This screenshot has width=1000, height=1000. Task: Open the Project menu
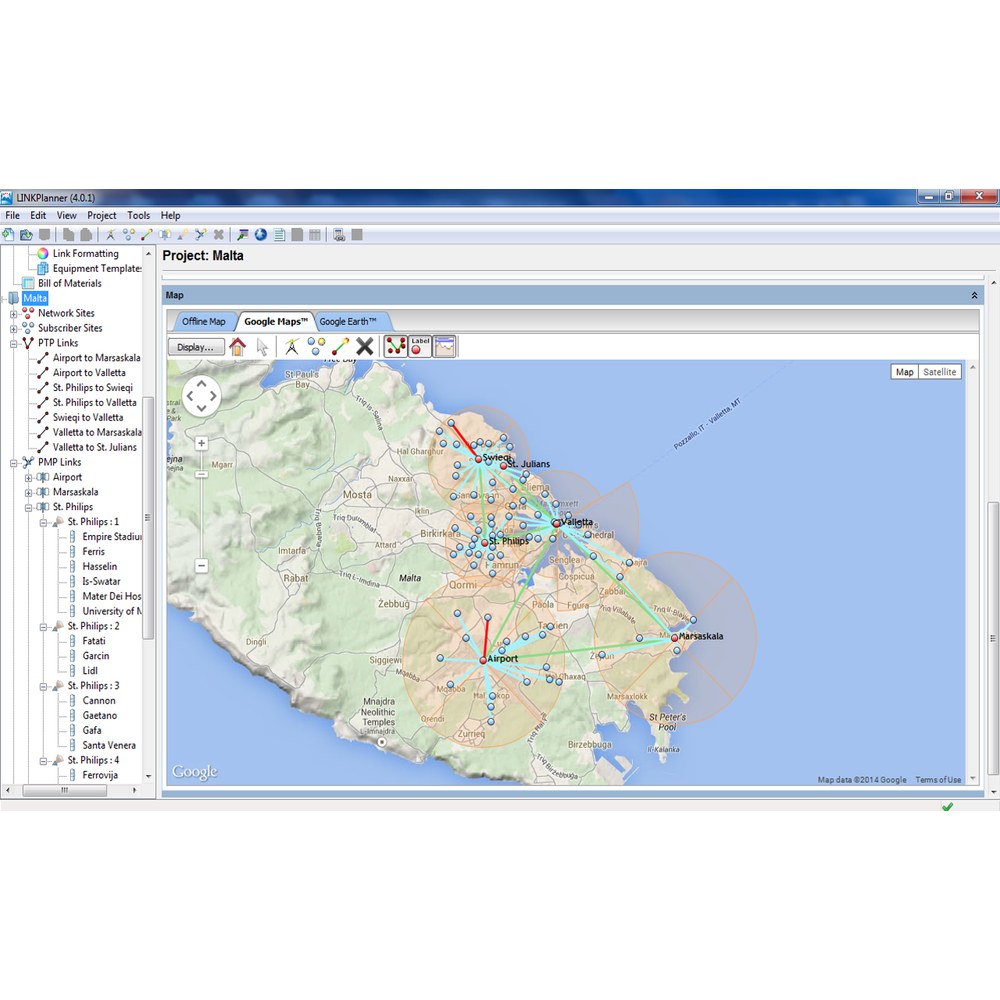[x=101, y=216]
